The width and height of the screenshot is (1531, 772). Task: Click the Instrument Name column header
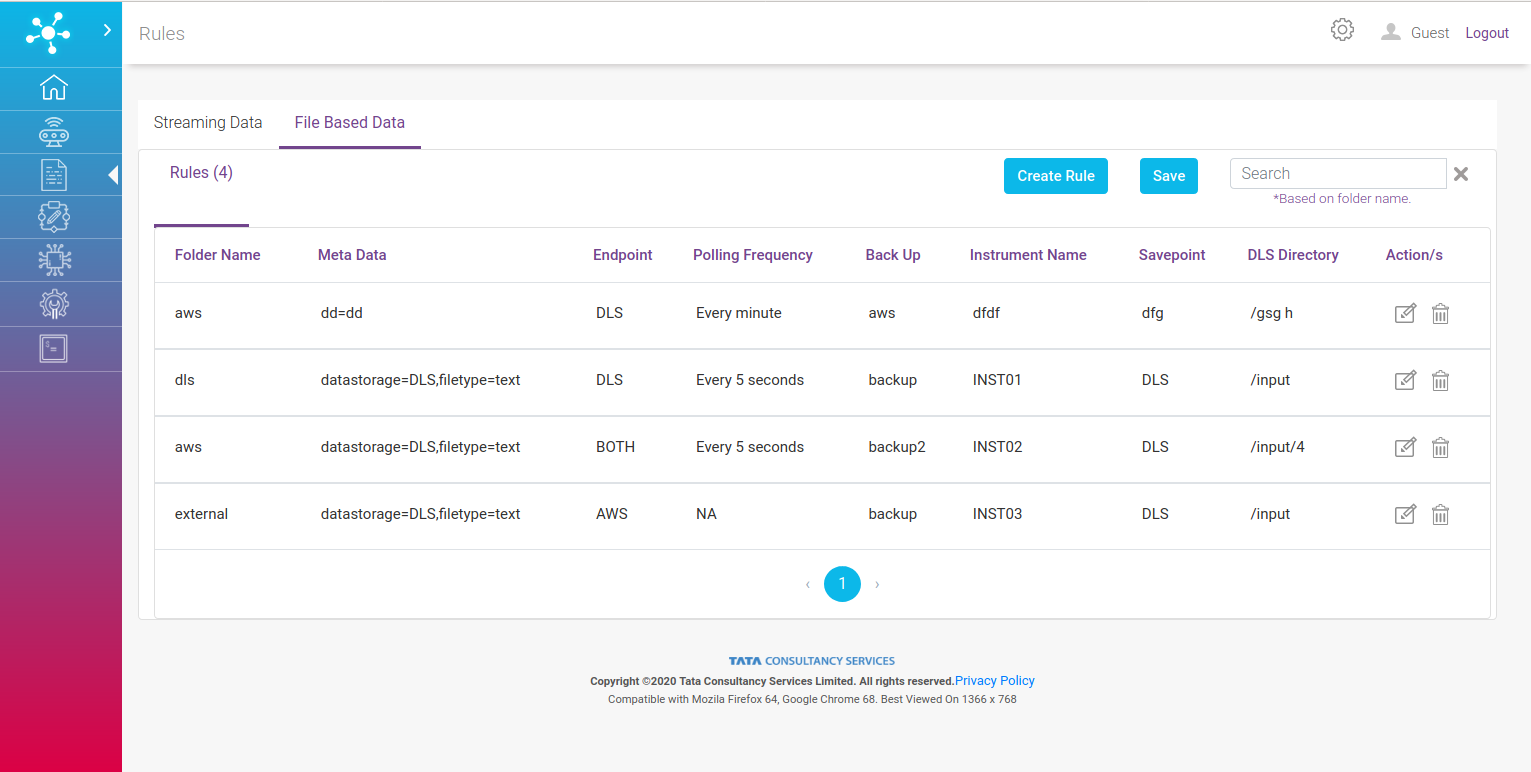[x=1028, y=255]
